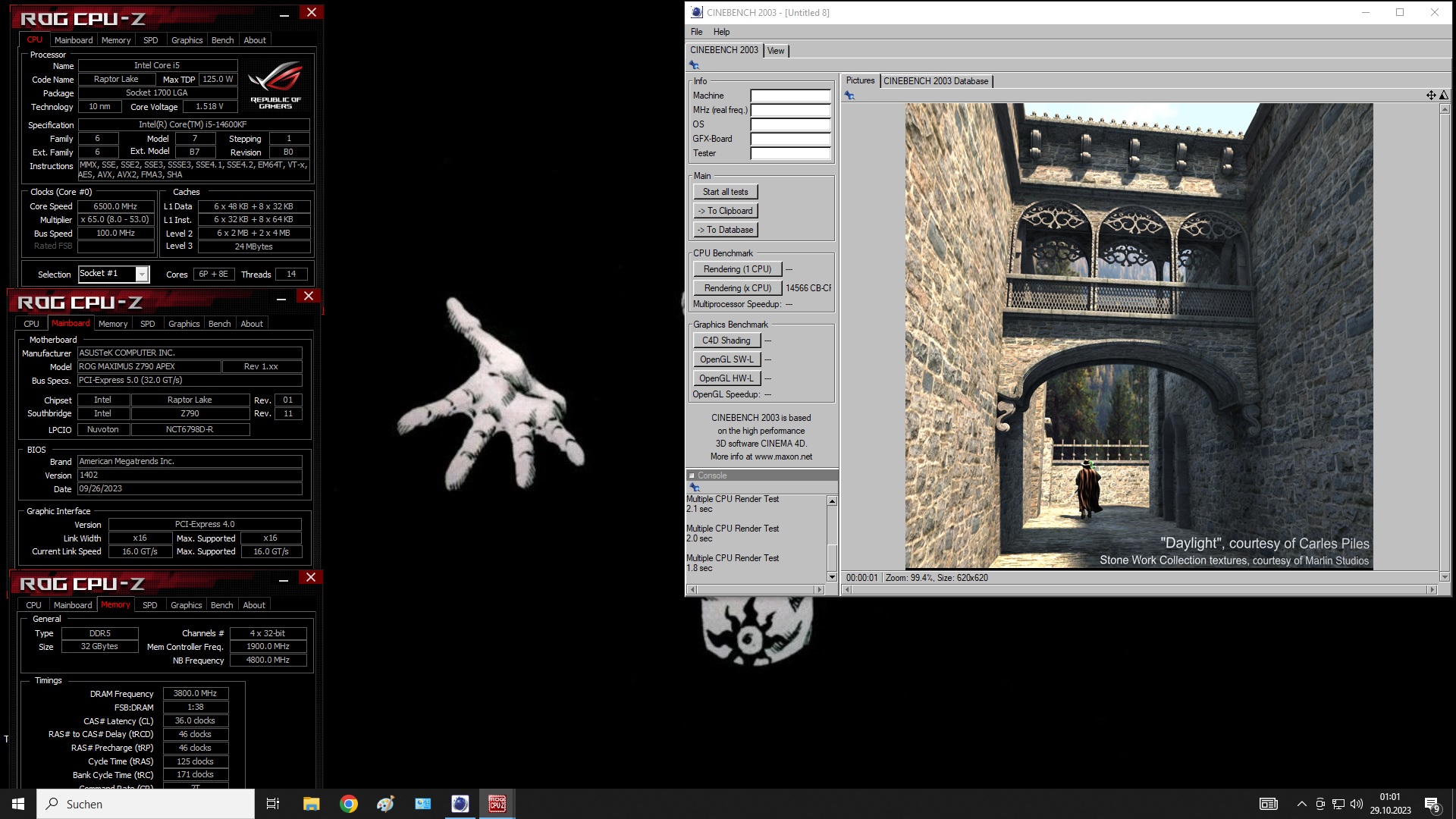Click the pin icon below the CINEBENCH 2003 tab
Viewport: 1456px width, 819px height.
(694, 65)
